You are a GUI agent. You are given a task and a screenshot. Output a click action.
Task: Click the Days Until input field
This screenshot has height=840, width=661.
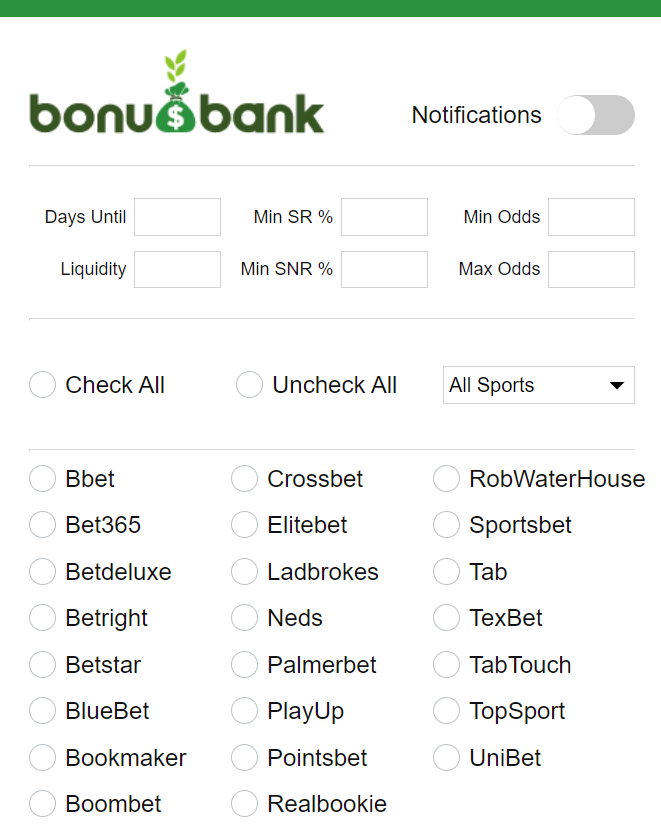(177, 217)
